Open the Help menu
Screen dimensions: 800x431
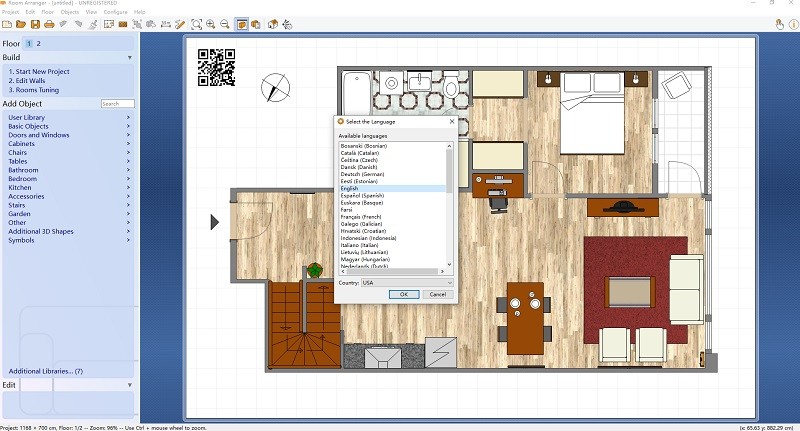pos(139,12)
